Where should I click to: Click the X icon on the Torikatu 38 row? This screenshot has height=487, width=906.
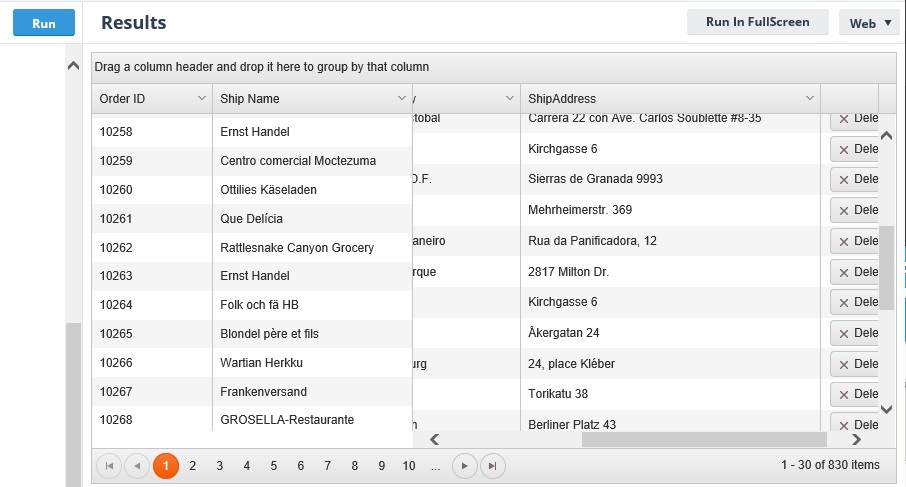[843, 394]
